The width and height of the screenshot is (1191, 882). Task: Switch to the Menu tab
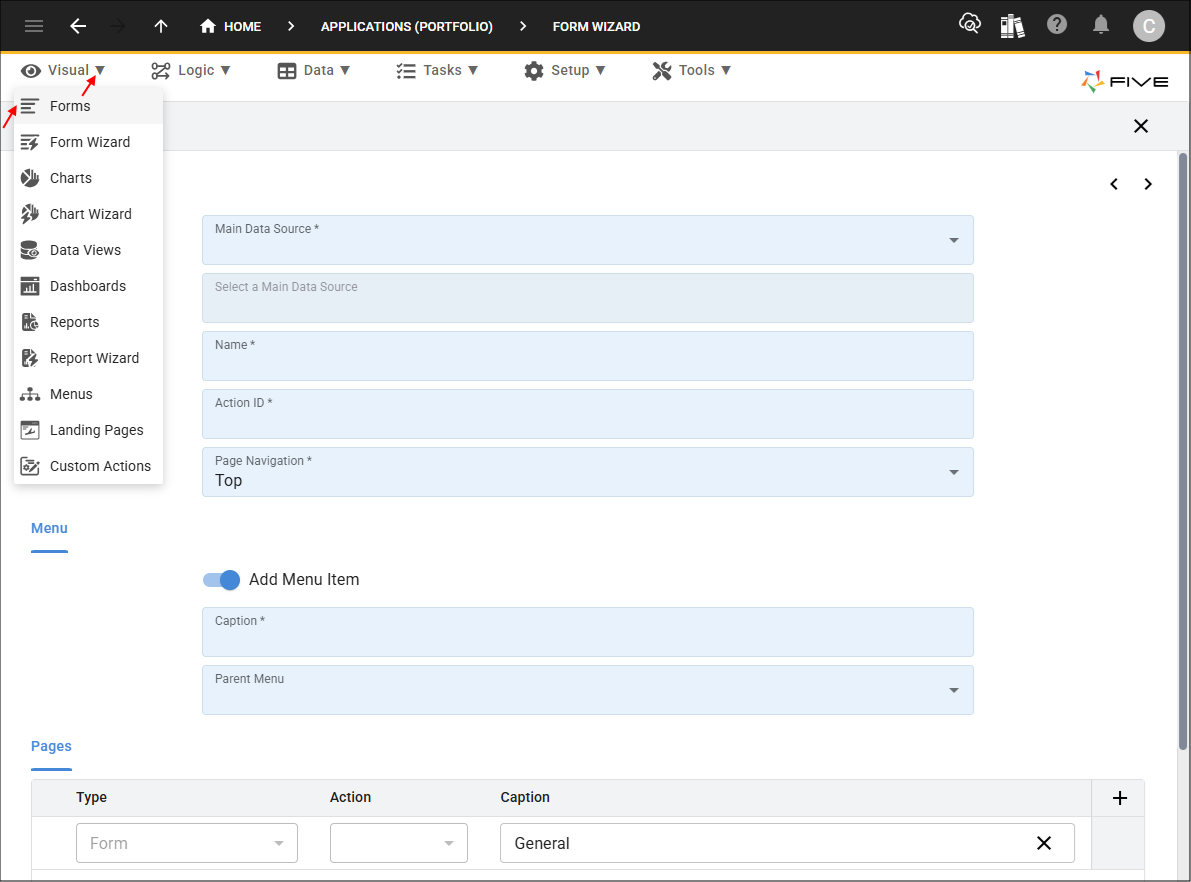[49, 529]
